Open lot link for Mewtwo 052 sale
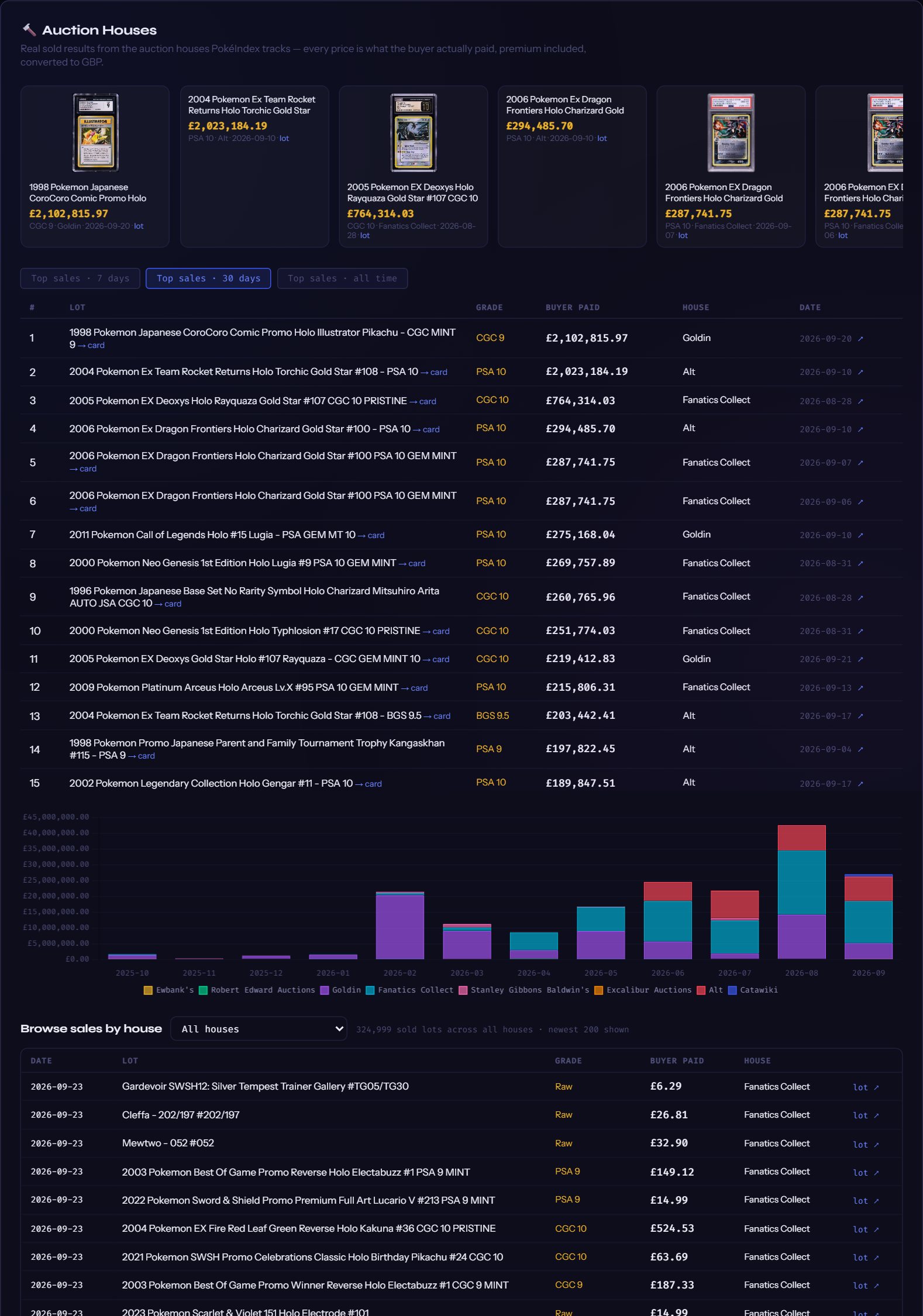The image size is (923, 1316). click(866, 1145)
